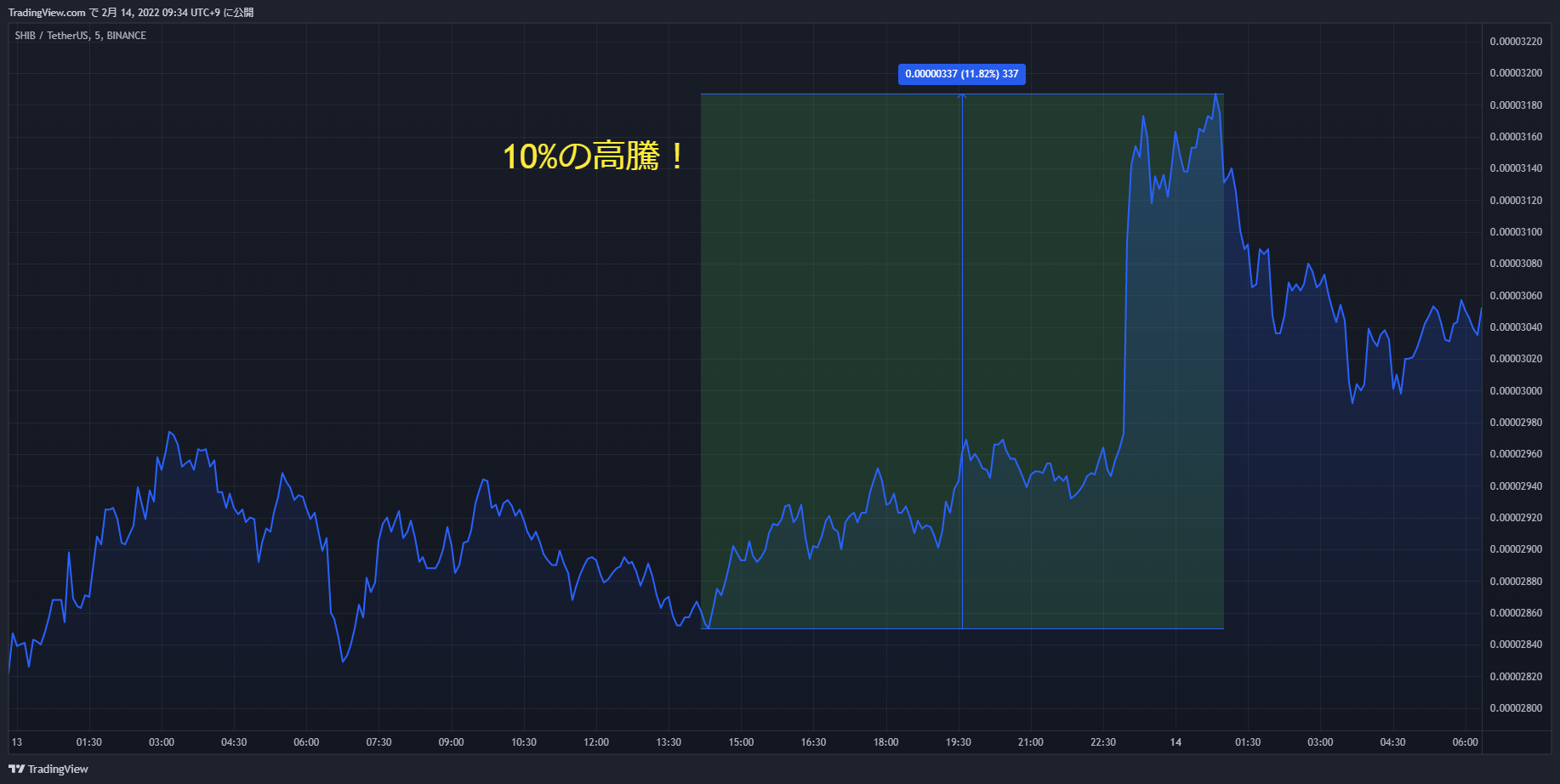Click the 0.00003020 price axis label
The width and height of the screenshot is (1560, 784).
coord(1516,359)
